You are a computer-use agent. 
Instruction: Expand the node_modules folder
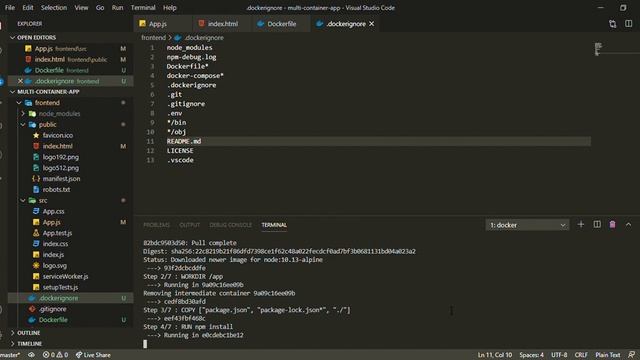click(23, 113)
